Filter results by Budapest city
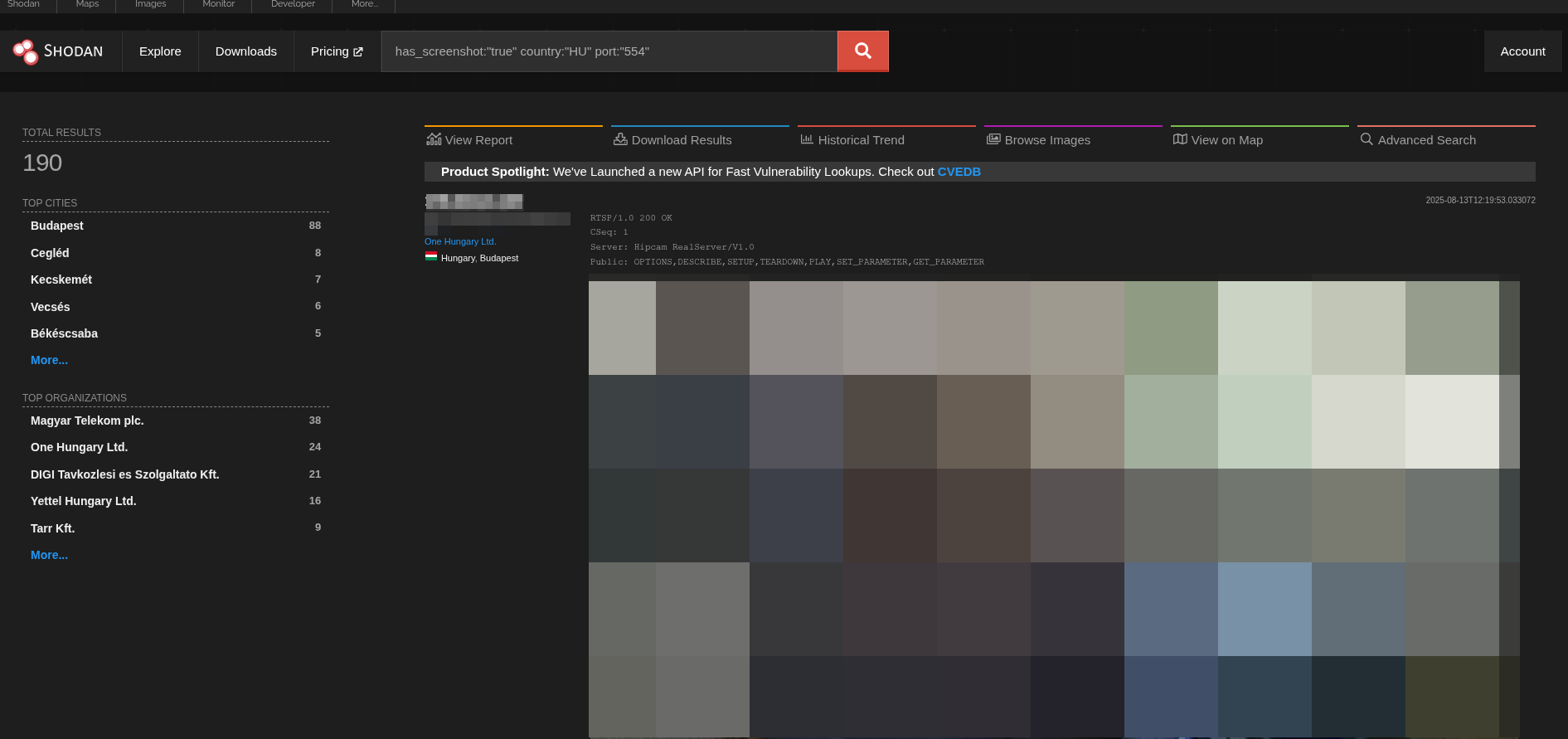Screen dimensions: 1568x739 point(57,226)
